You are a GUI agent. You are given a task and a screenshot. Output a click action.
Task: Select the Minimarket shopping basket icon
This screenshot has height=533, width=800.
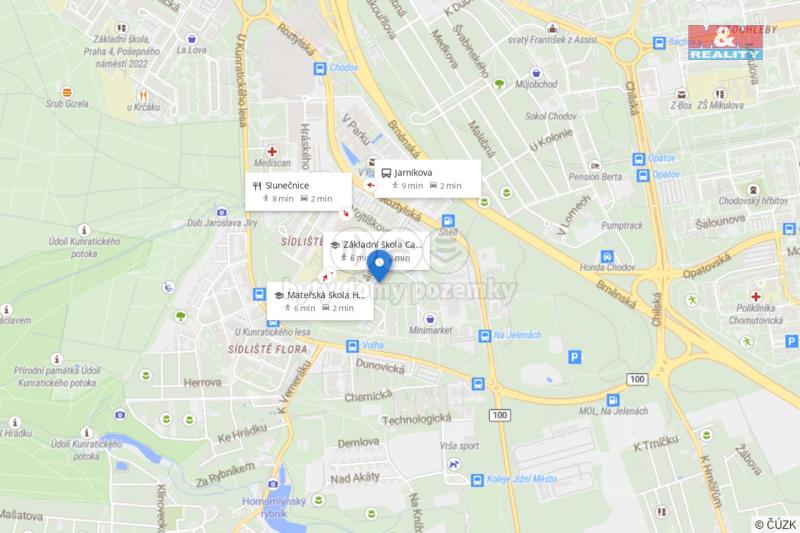(x=430, y=319)
